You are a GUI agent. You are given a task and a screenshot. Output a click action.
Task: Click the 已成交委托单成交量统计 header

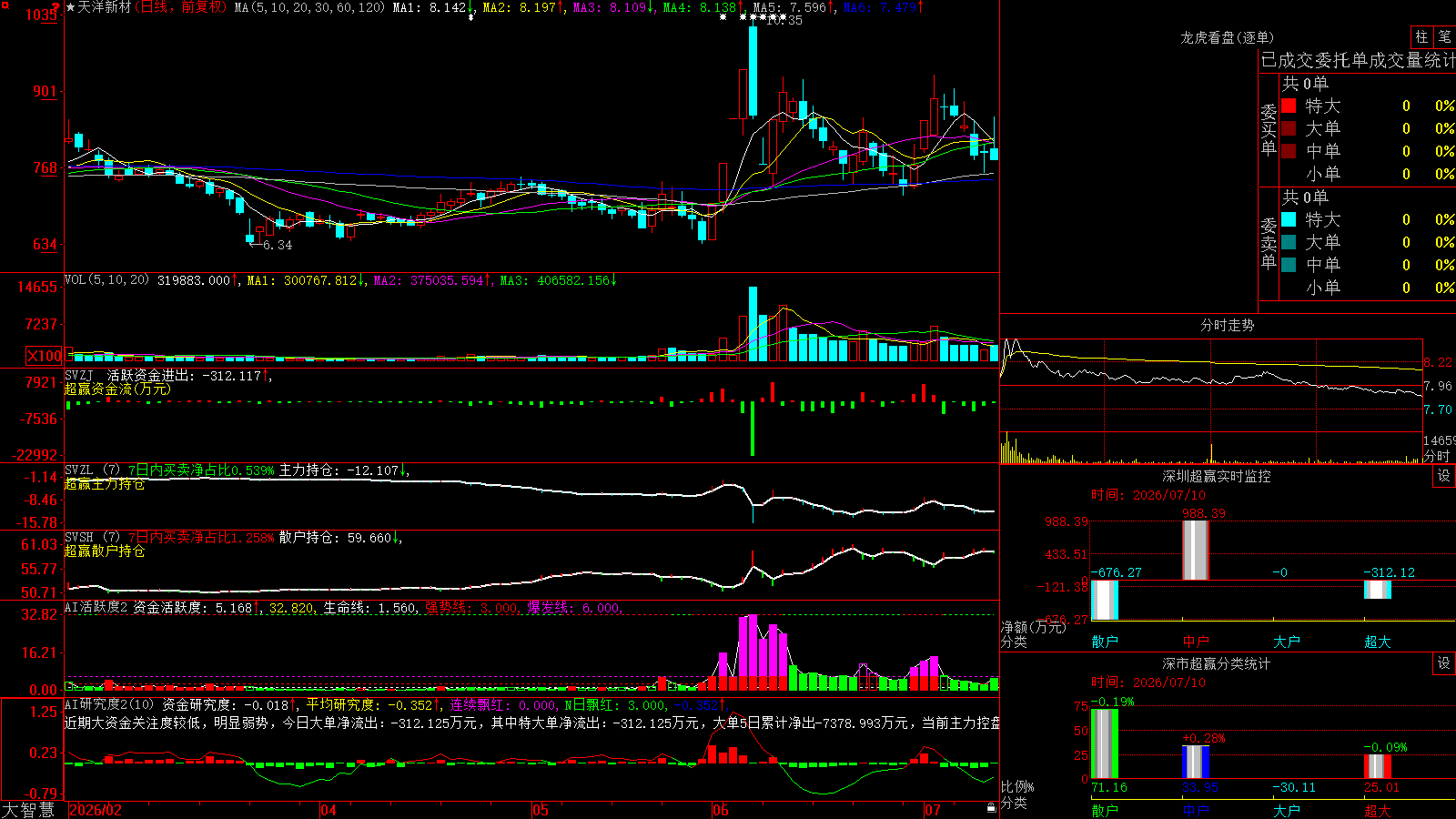1358,61
